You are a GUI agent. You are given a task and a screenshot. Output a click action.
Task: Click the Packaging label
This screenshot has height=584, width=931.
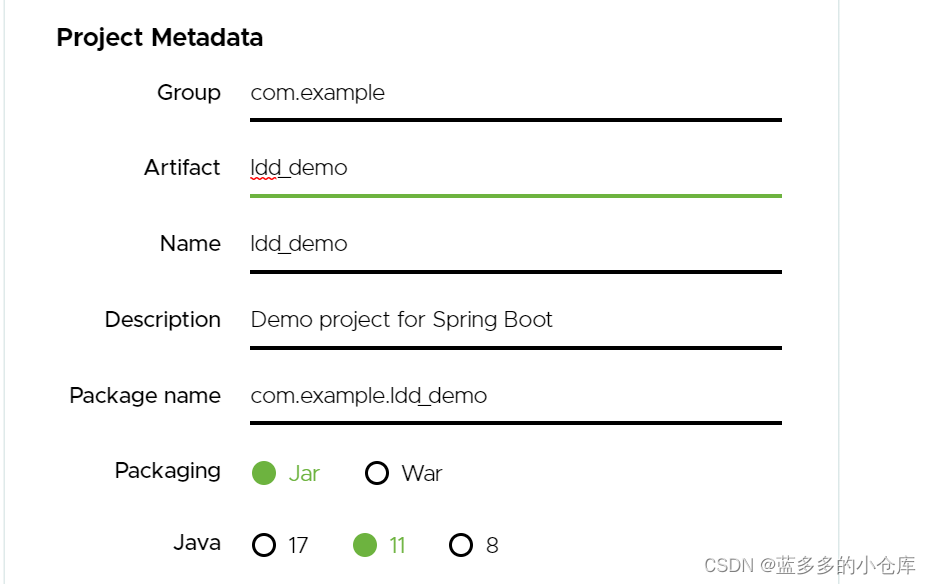pyautogui.click(x=167, y=471)
